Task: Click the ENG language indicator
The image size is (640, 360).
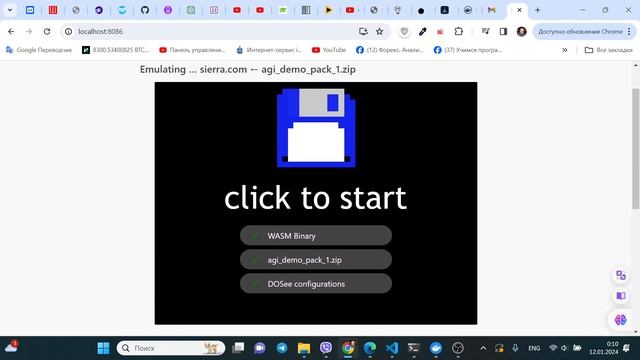Action: (x=534, y=348)
